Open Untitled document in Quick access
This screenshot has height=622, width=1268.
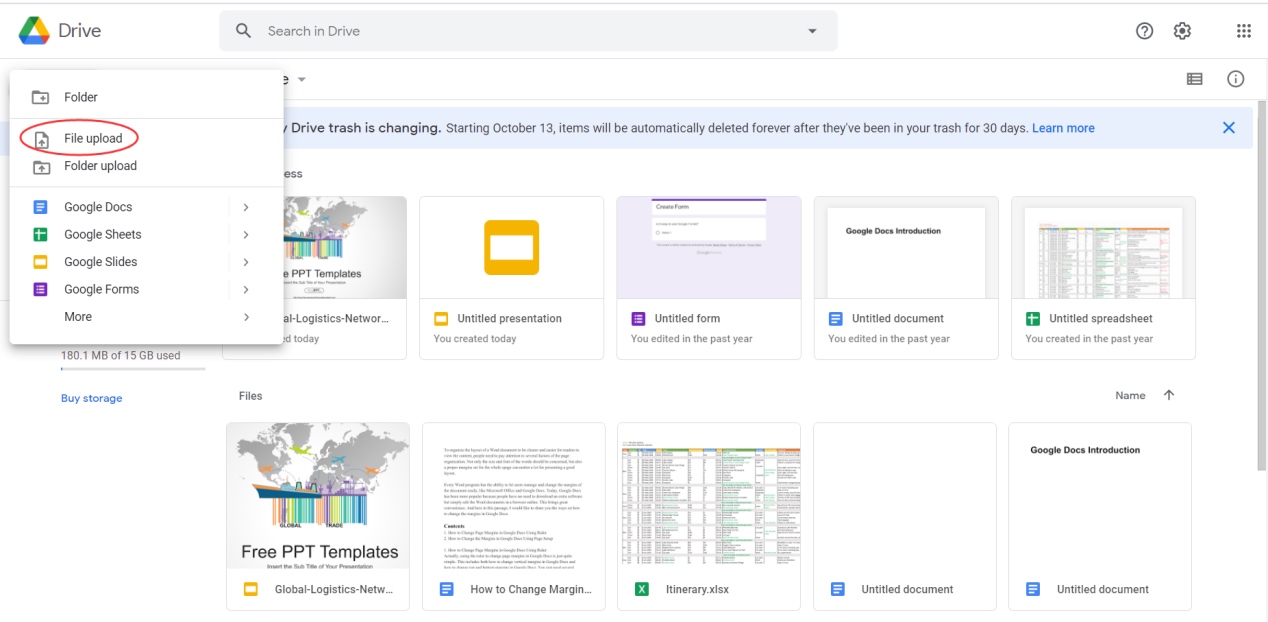click(906, 278)
